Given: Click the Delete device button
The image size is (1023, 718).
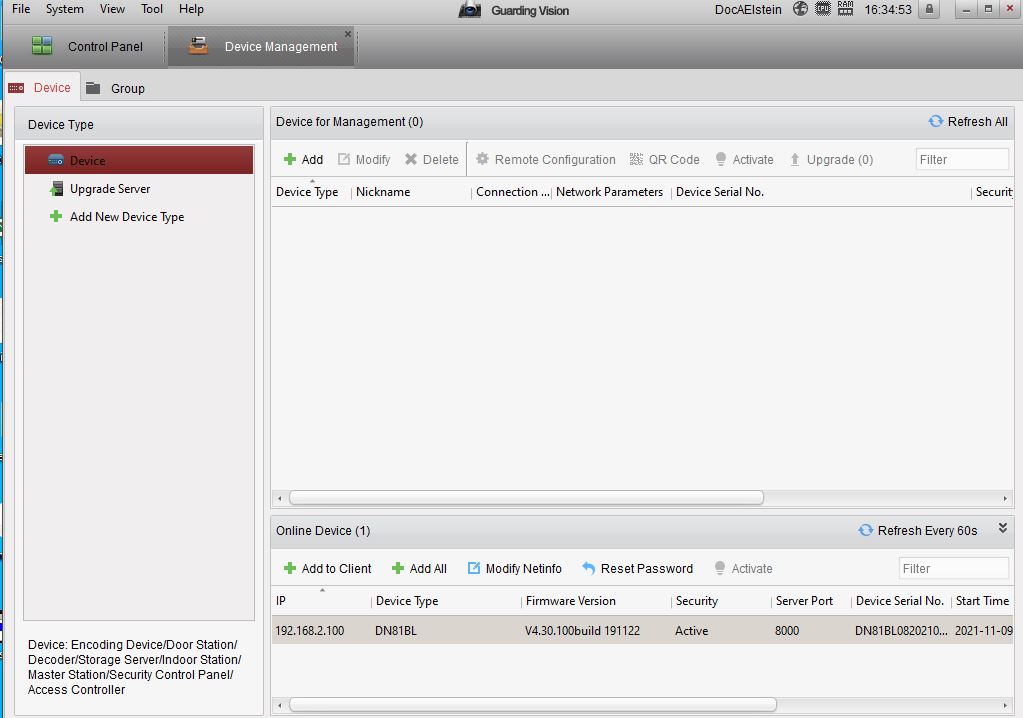Looking at the screenshot, I should (431, 159).
